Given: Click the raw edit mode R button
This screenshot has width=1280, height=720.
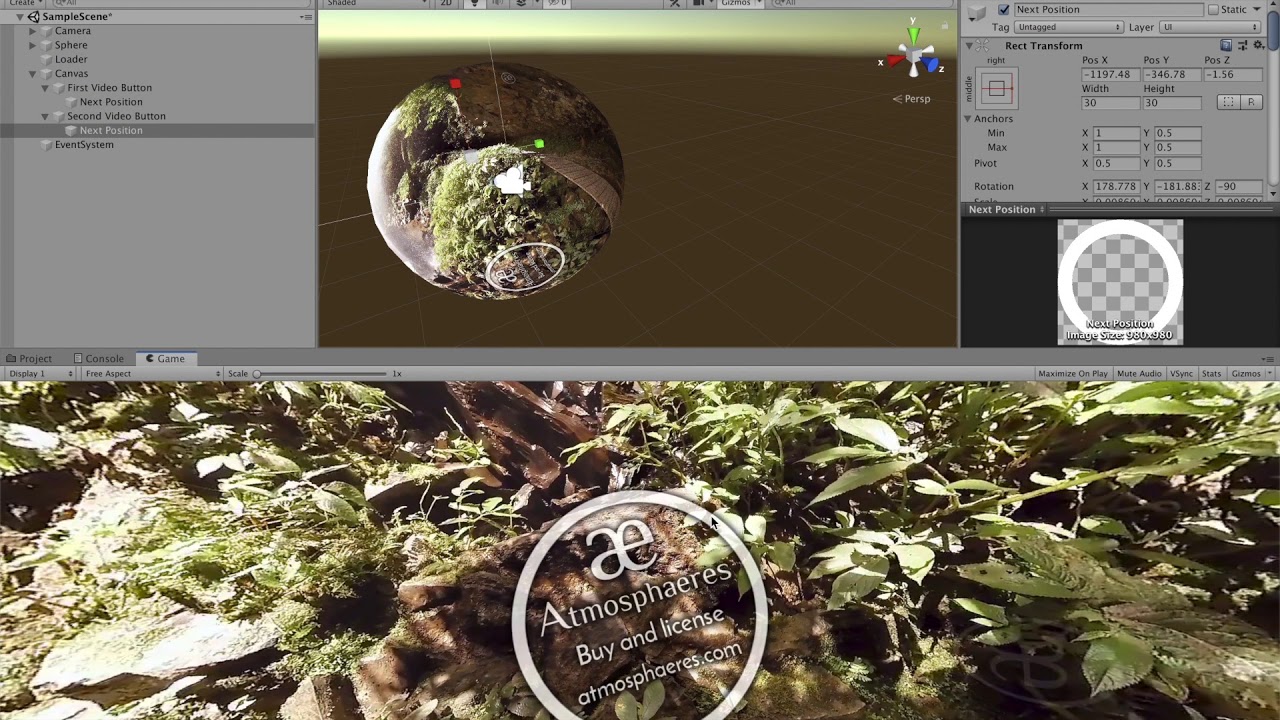Looking at the screenshot, I should tap(1250, 103).
